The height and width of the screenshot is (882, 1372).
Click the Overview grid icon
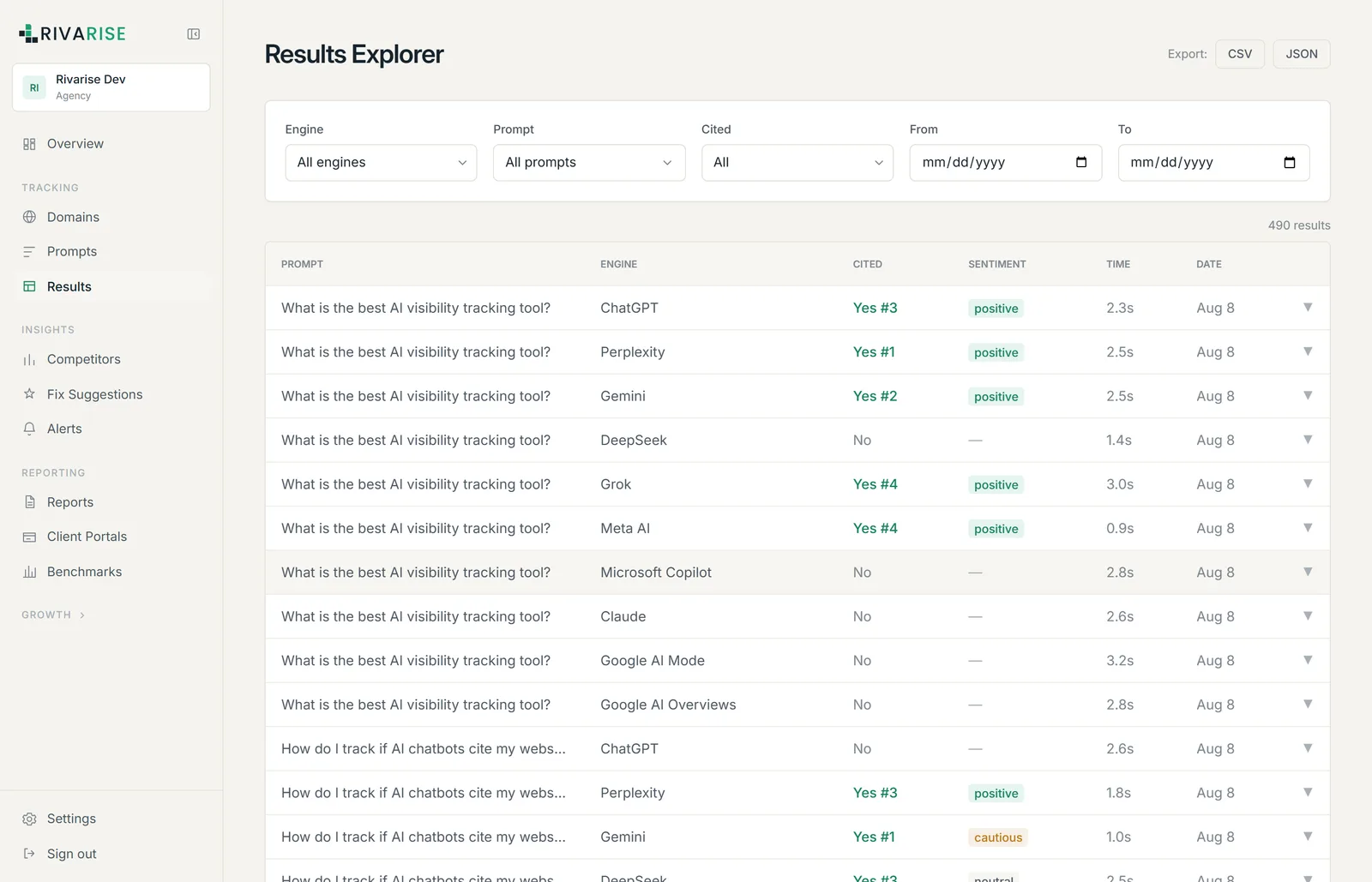(x=29, y=144)
